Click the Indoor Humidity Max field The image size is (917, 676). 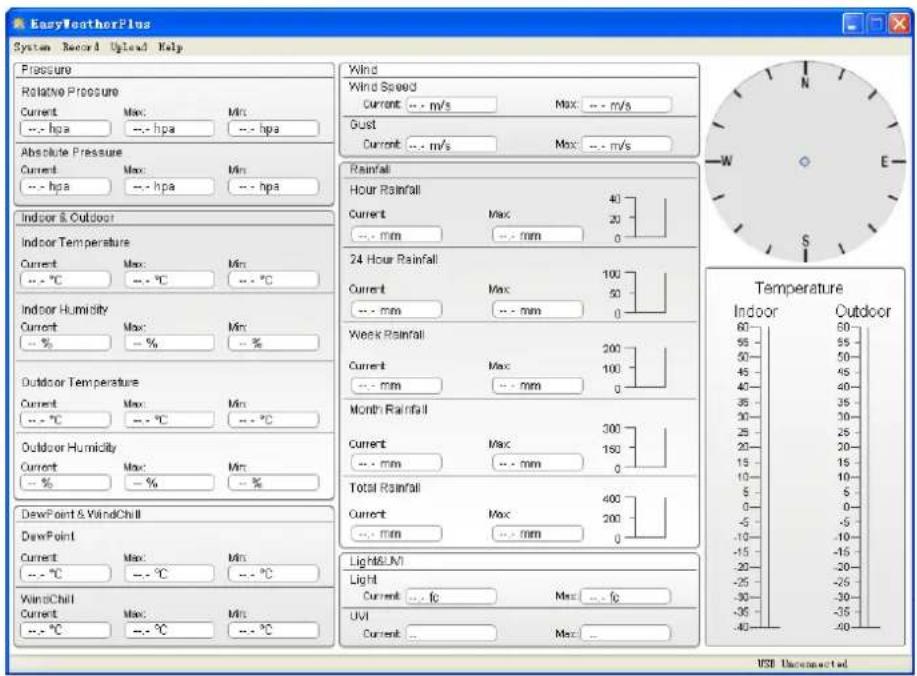[x=170, y=343]
